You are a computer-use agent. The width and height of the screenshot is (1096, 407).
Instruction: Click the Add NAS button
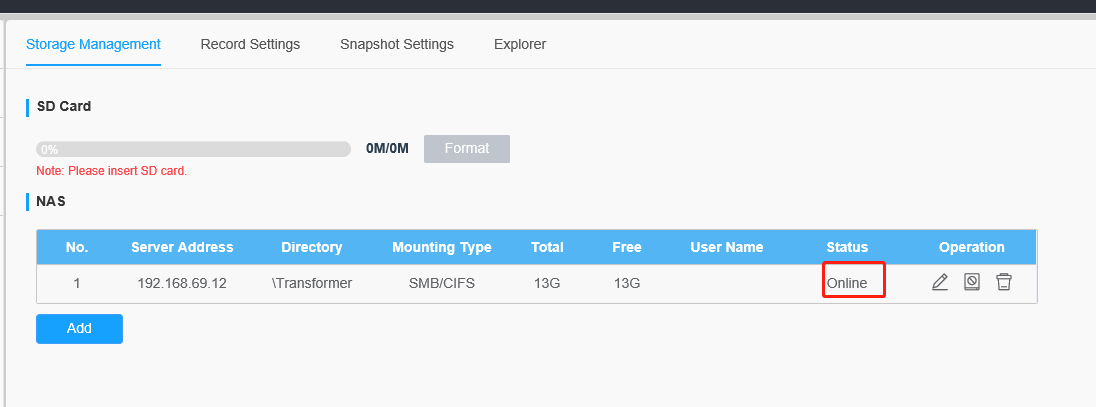[79, 329]
